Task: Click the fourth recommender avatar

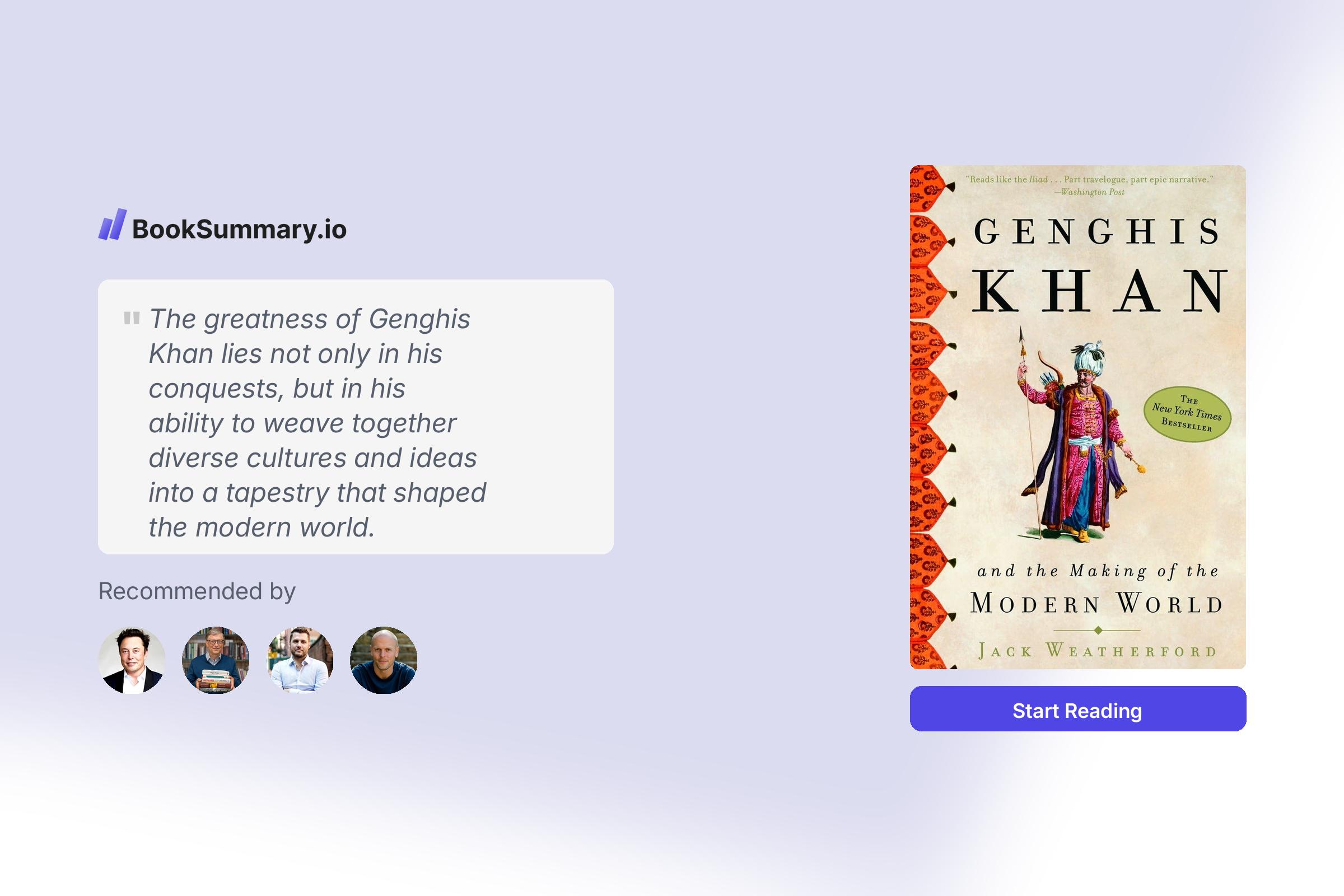Action: coord(385,660)
